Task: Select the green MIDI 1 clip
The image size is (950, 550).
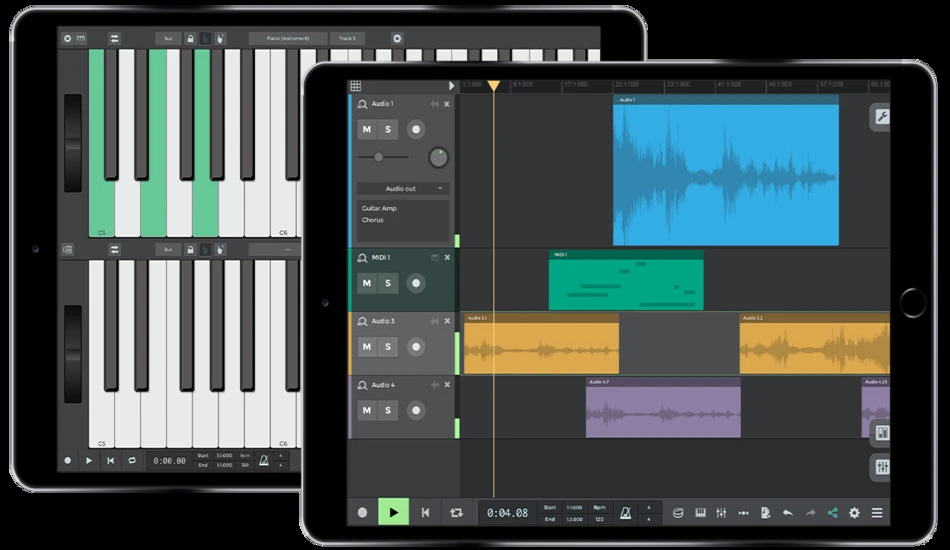Action: 626,280
